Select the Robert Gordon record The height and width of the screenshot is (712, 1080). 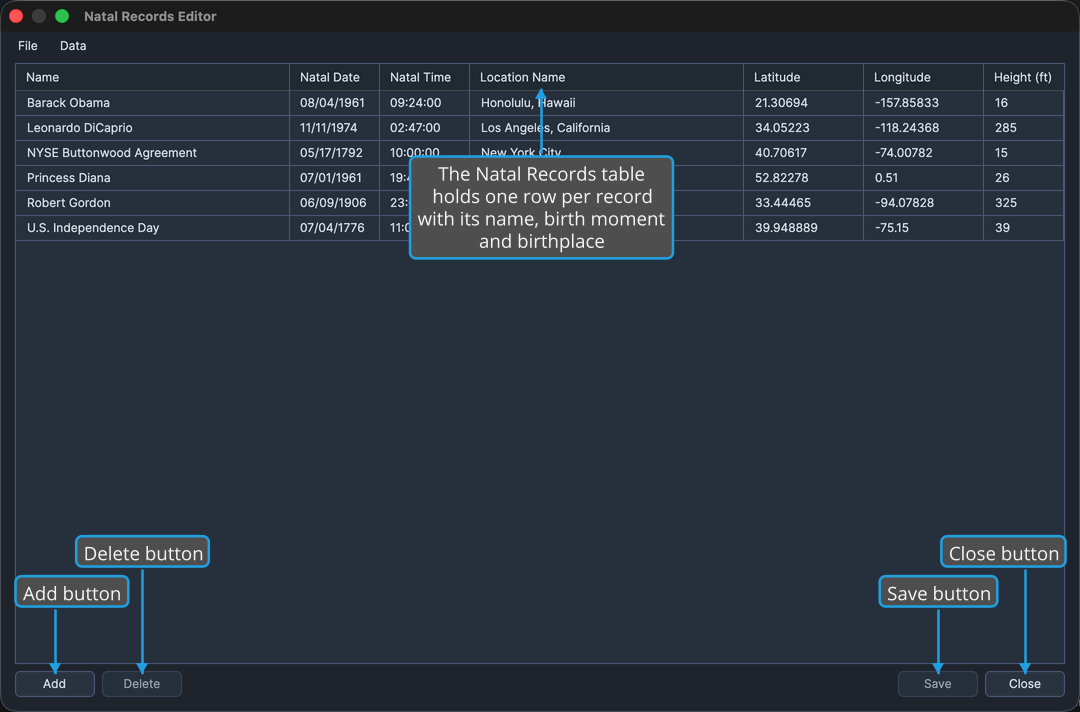tap(540, 202)
